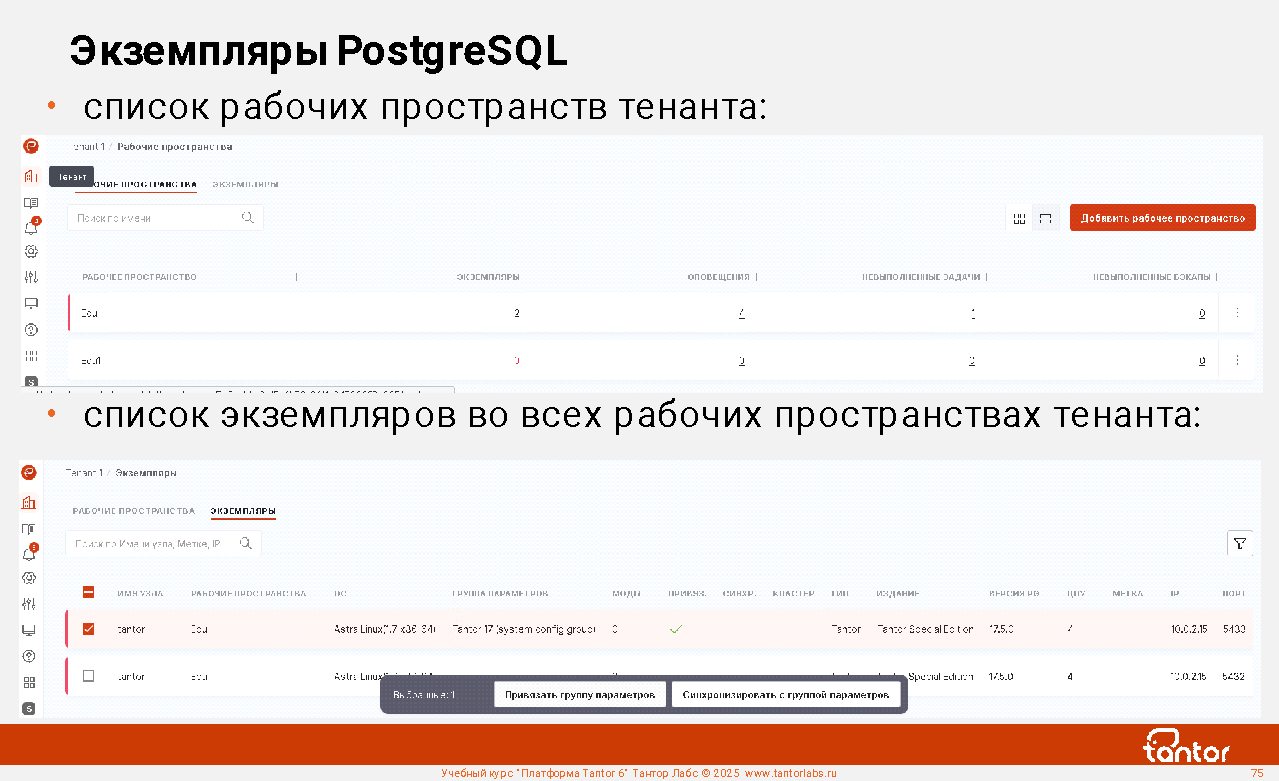
Task: Click Привязать группу параметров button
Action: [580, 694]
